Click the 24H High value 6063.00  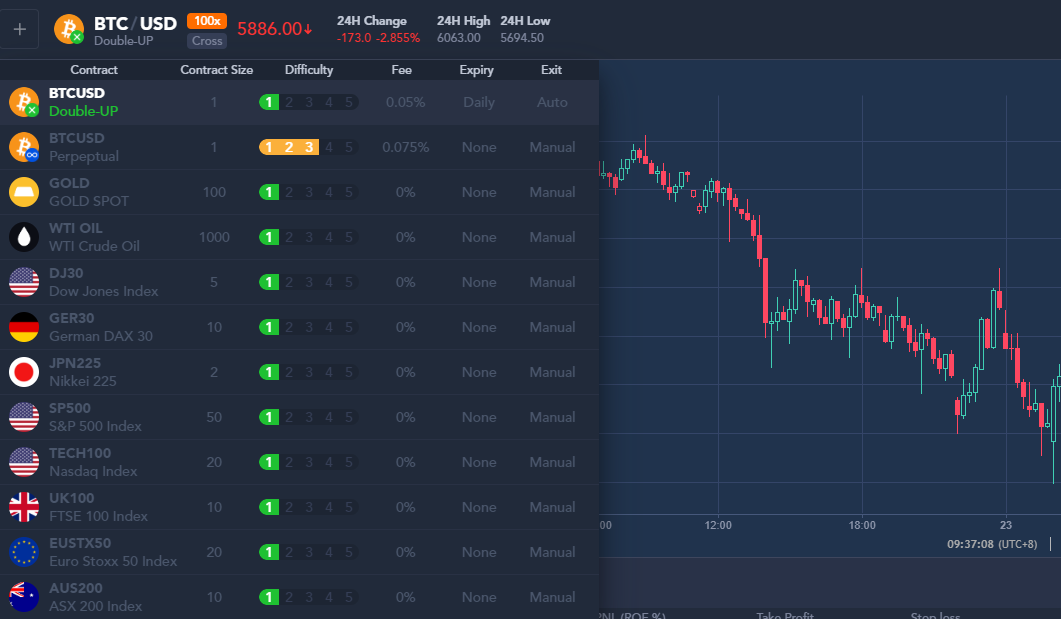coord(459,38)
